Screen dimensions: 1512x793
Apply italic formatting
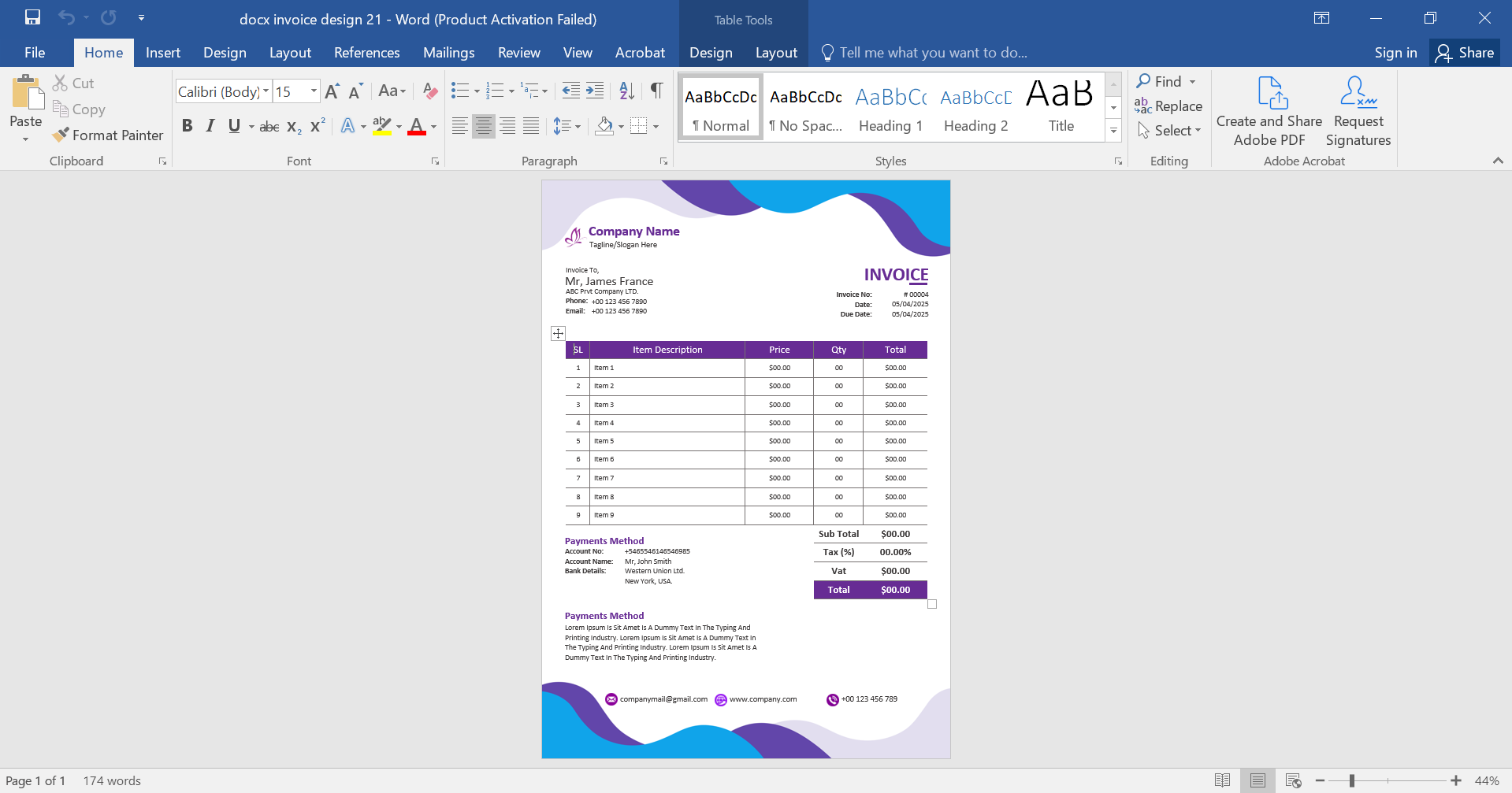(x=210, y=126)
